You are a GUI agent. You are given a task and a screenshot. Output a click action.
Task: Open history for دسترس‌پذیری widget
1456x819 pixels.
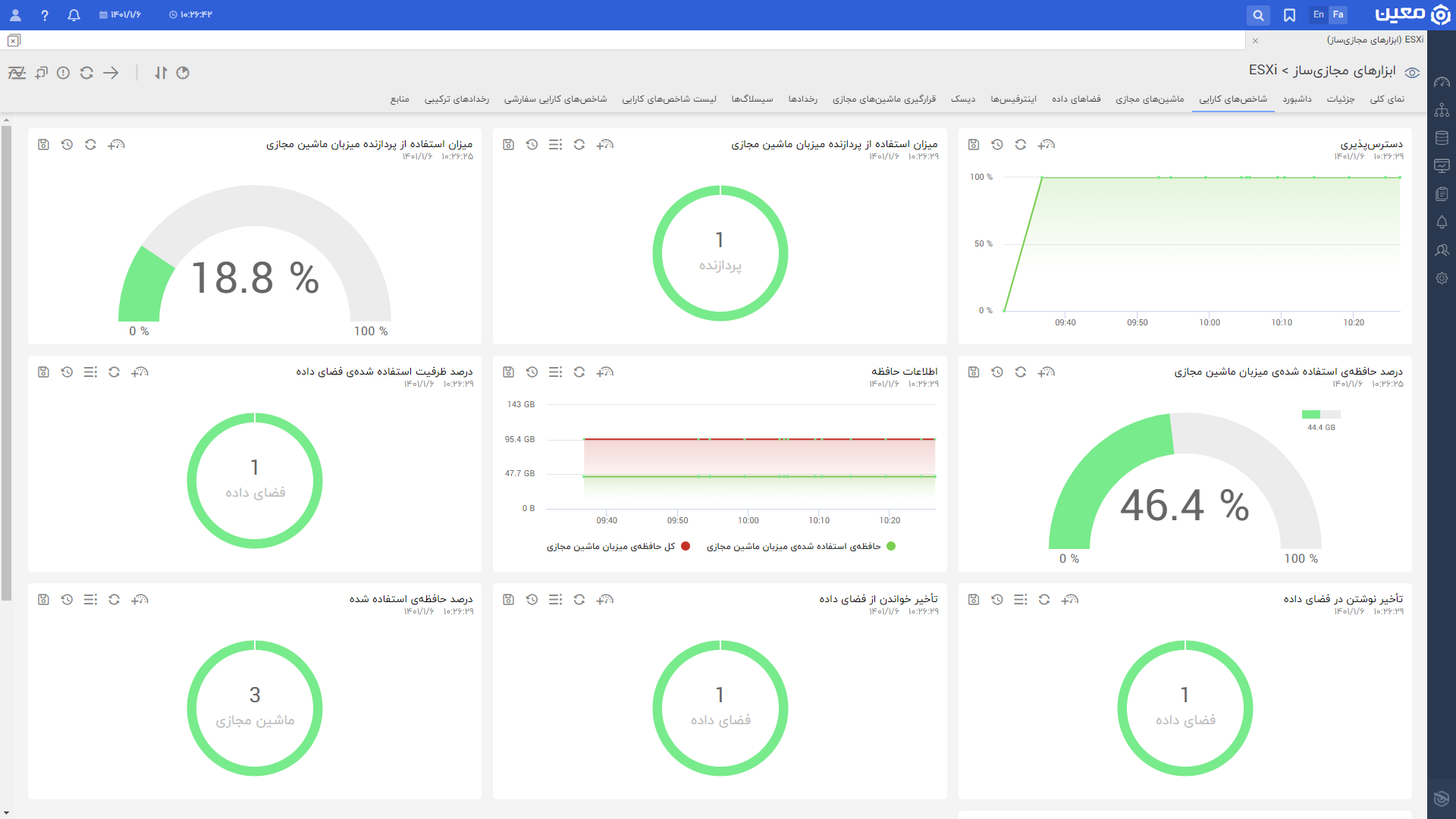(x=997, y=144)
